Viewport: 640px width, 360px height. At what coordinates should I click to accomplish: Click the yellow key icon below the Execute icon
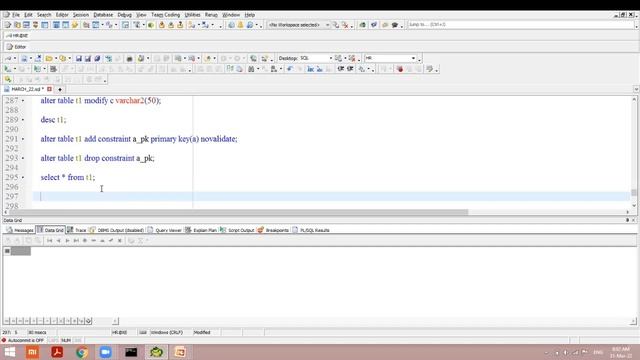click(x=8, y=79)
